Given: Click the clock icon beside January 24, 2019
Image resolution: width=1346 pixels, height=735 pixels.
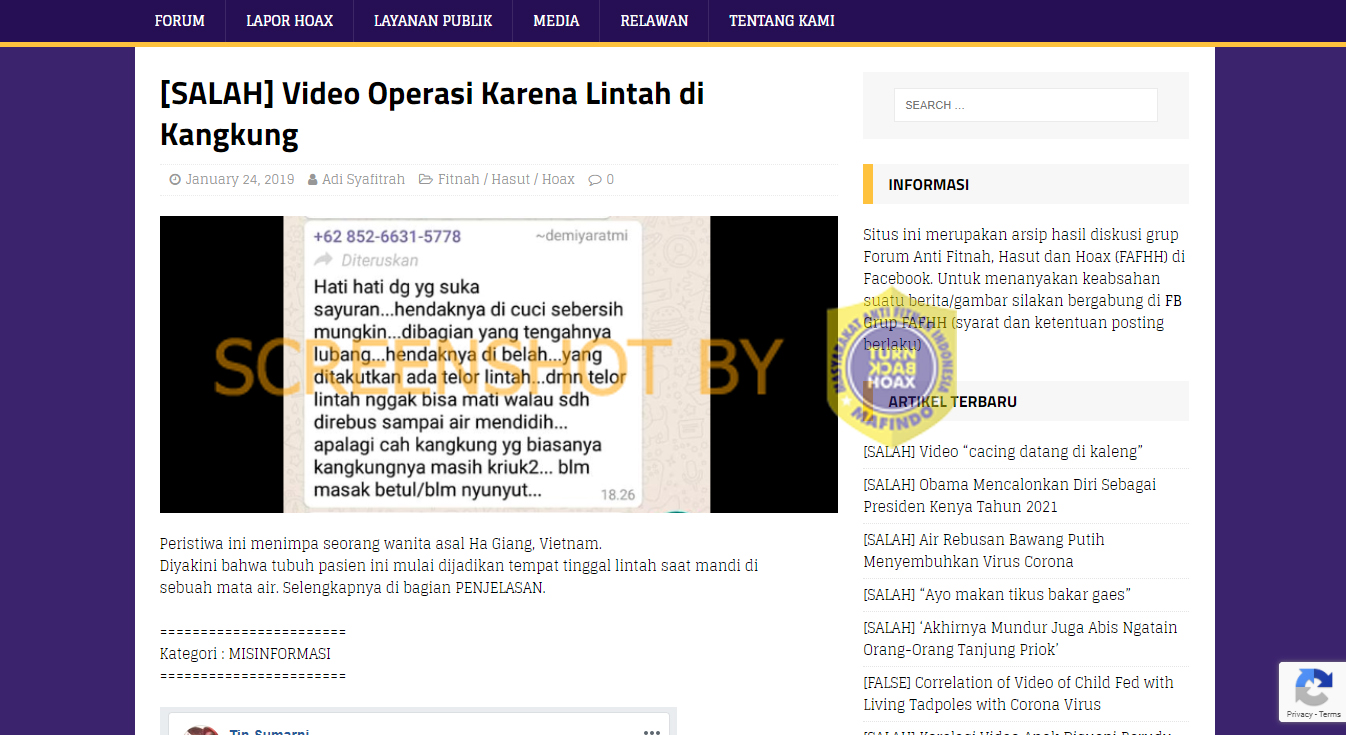Looking at the screenshot, I should point(175,180).
